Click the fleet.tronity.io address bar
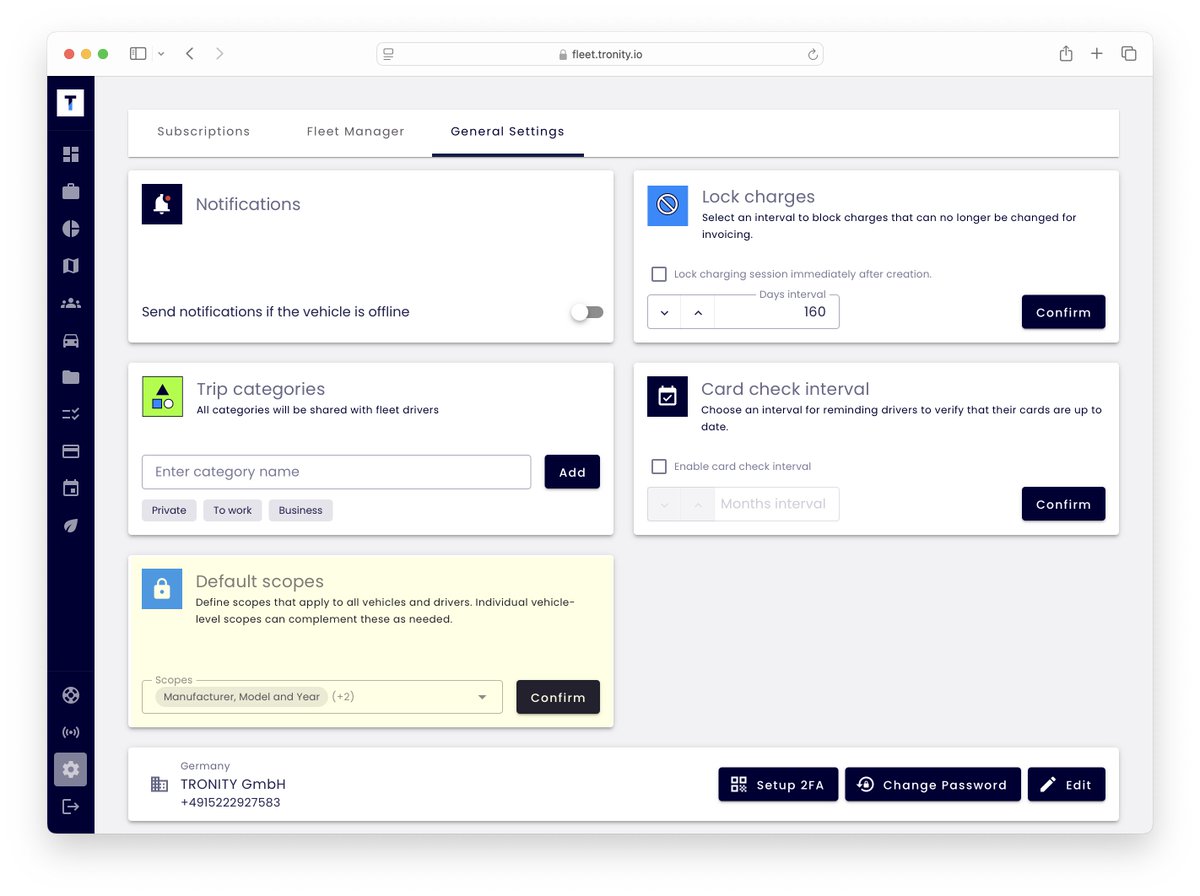The width and height of the screenshot is (1200, 896). pos(600,54)
